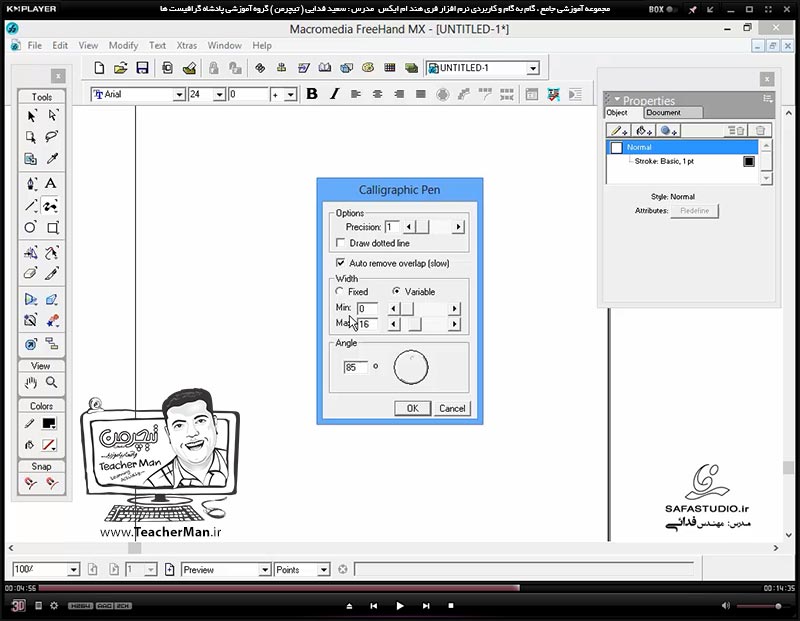This screenshot has width=800, height=621.
Task: Add effect in Properties panel
Action: coord(668,131)
